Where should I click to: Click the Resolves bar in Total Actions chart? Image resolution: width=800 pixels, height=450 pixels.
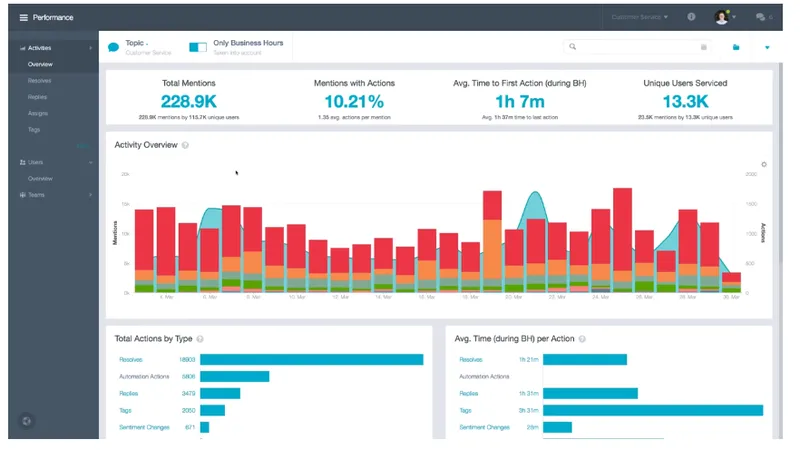coord(312,360)
